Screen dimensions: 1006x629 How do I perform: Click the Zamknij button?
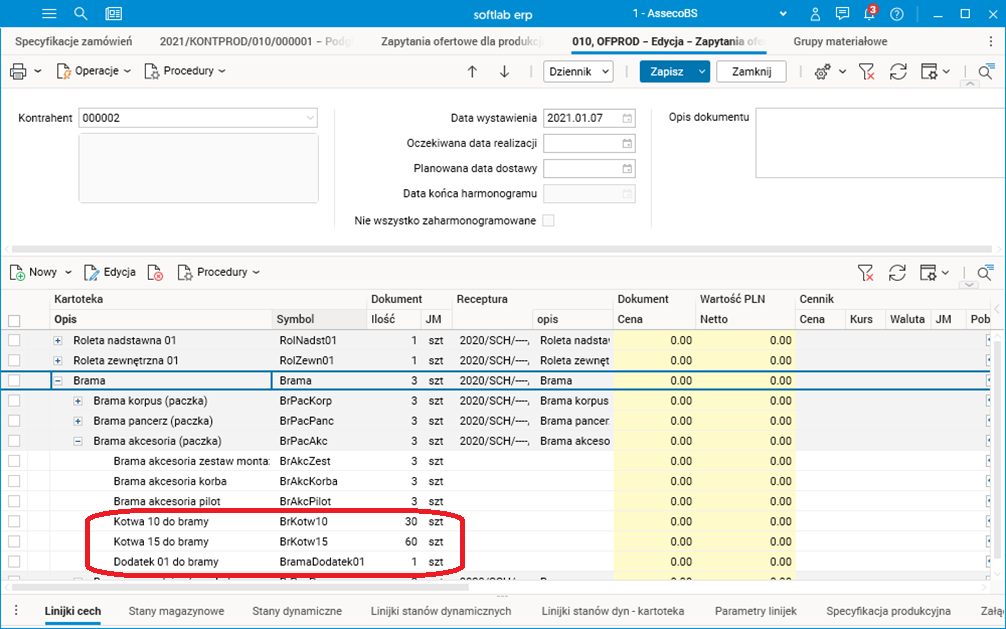(x=751, y=71)
